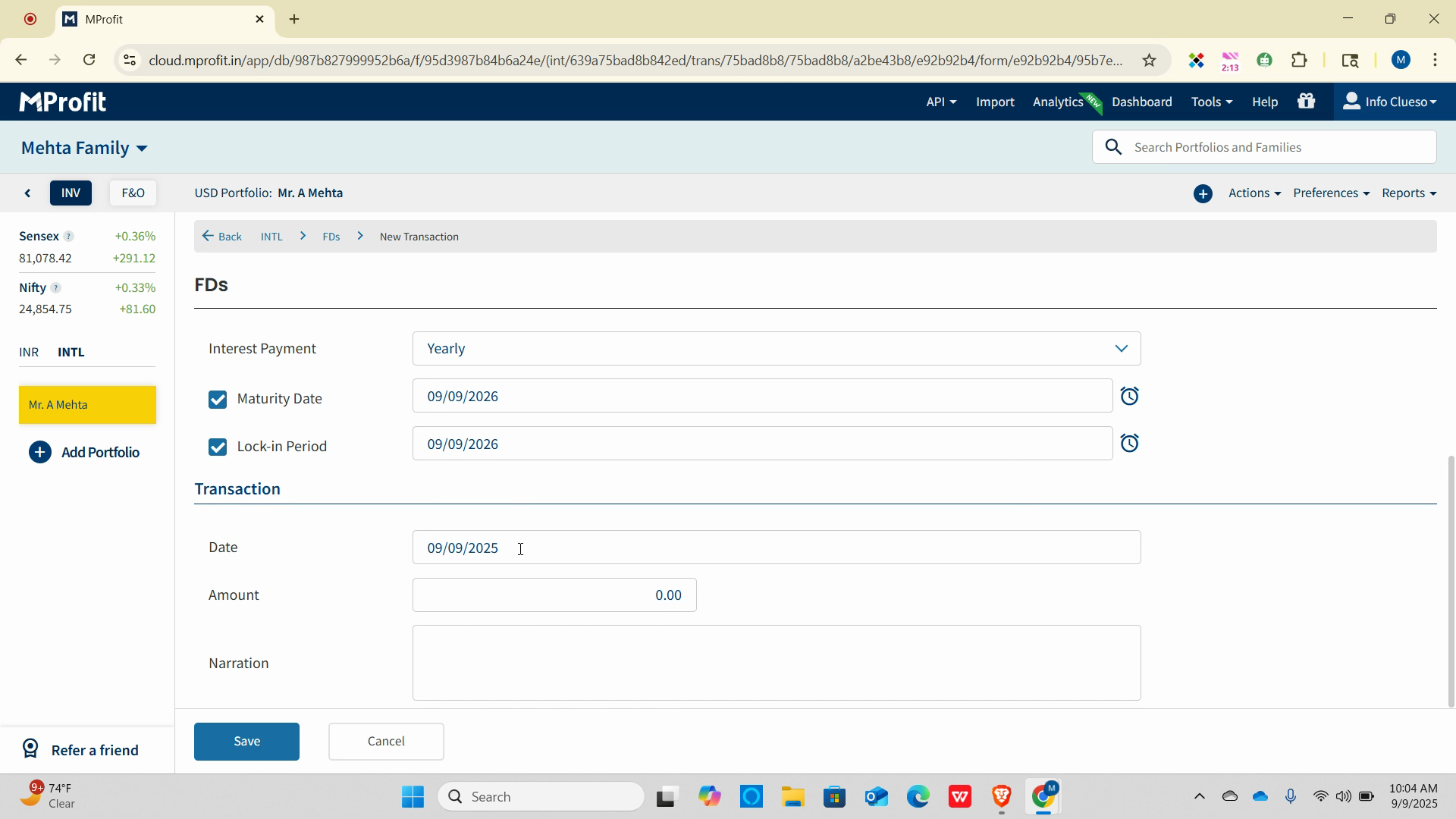This screenshot has width=1456, height=819.
Task: Open the Tools menu in header
Action: (x=1211, y=102)
